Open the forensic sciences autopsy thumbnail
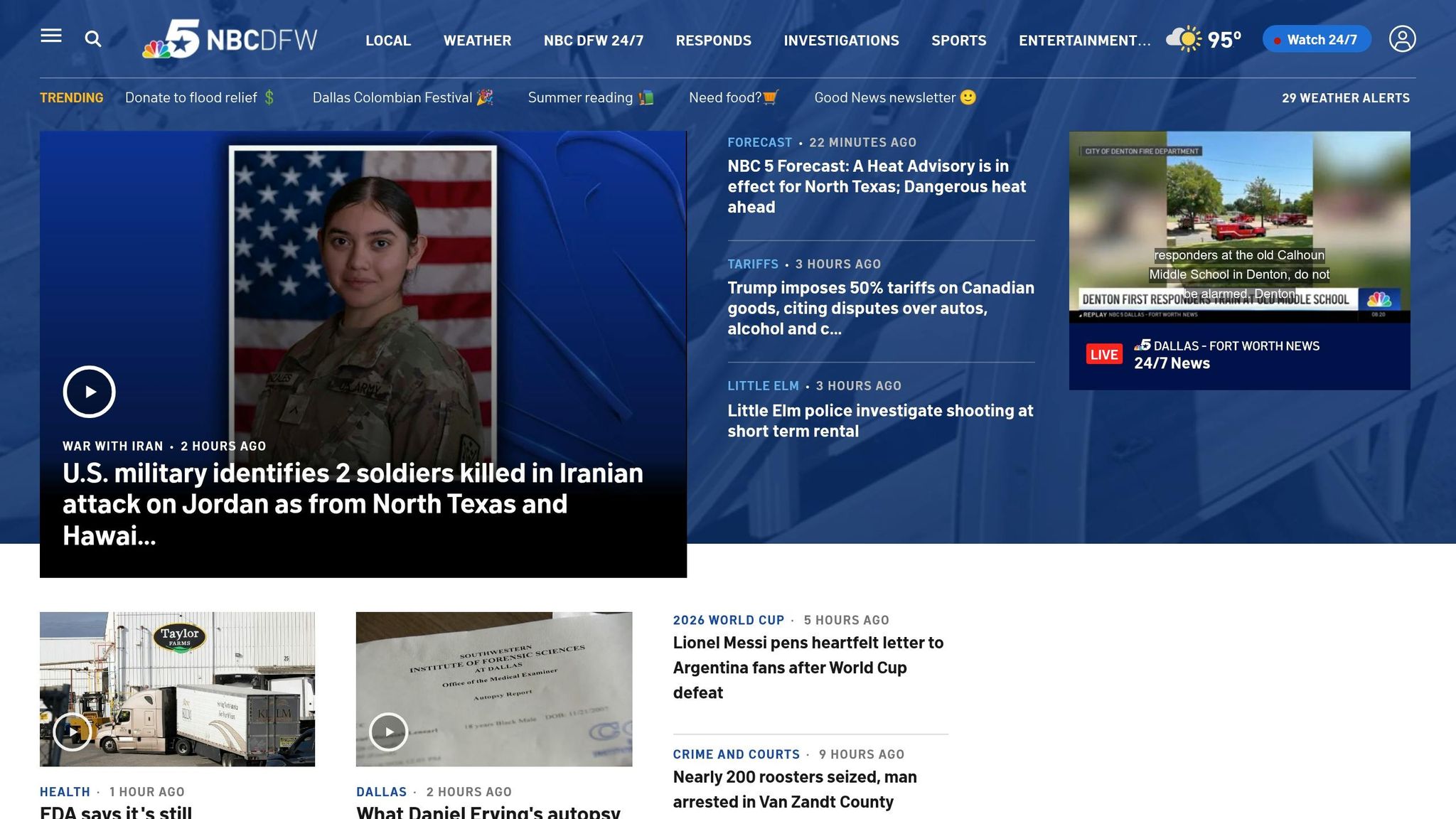The width and height of the screenshot is (1456, 819). pos(494,689)
